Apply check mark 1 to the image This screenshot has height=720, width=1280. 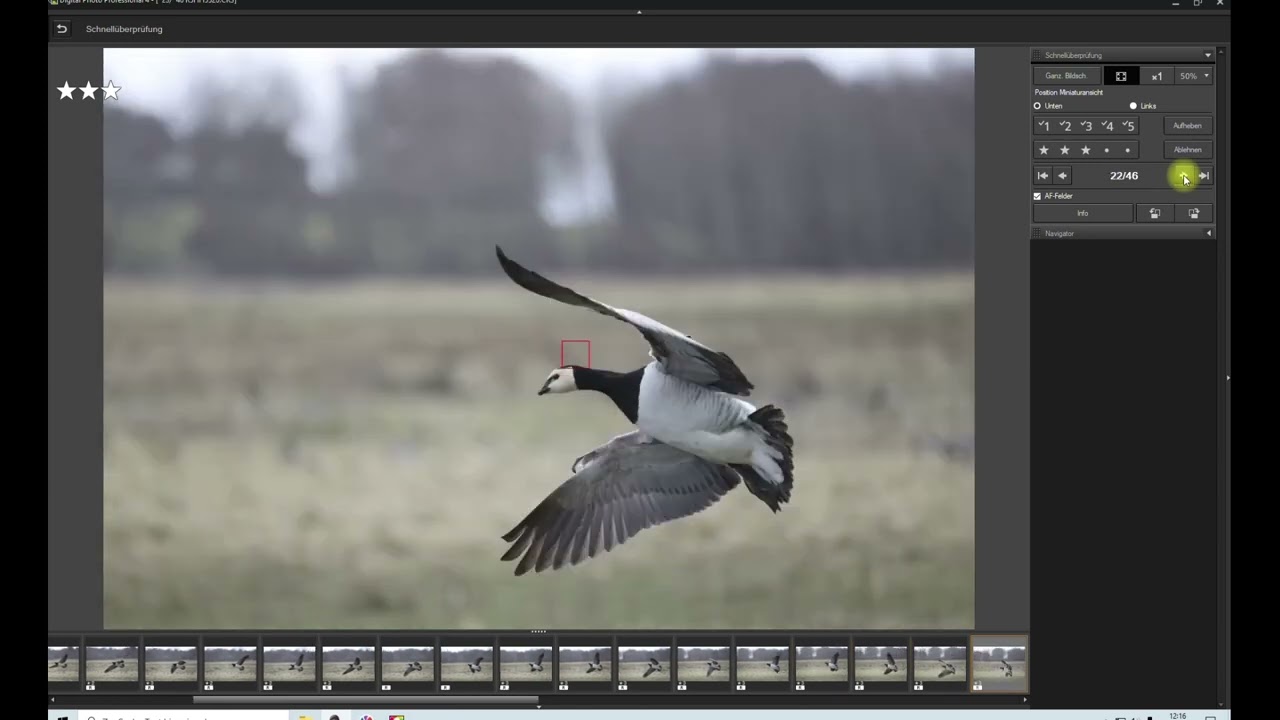1044,126
